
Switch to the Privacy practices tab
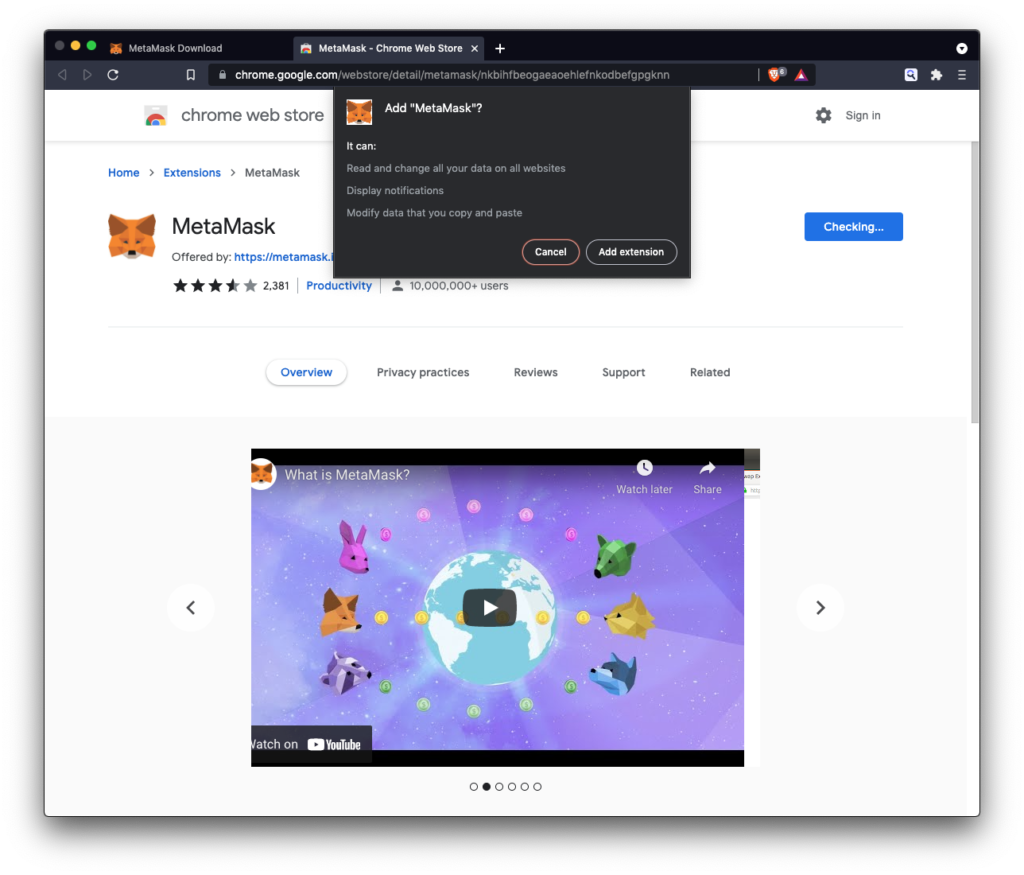tap(422, 373)
